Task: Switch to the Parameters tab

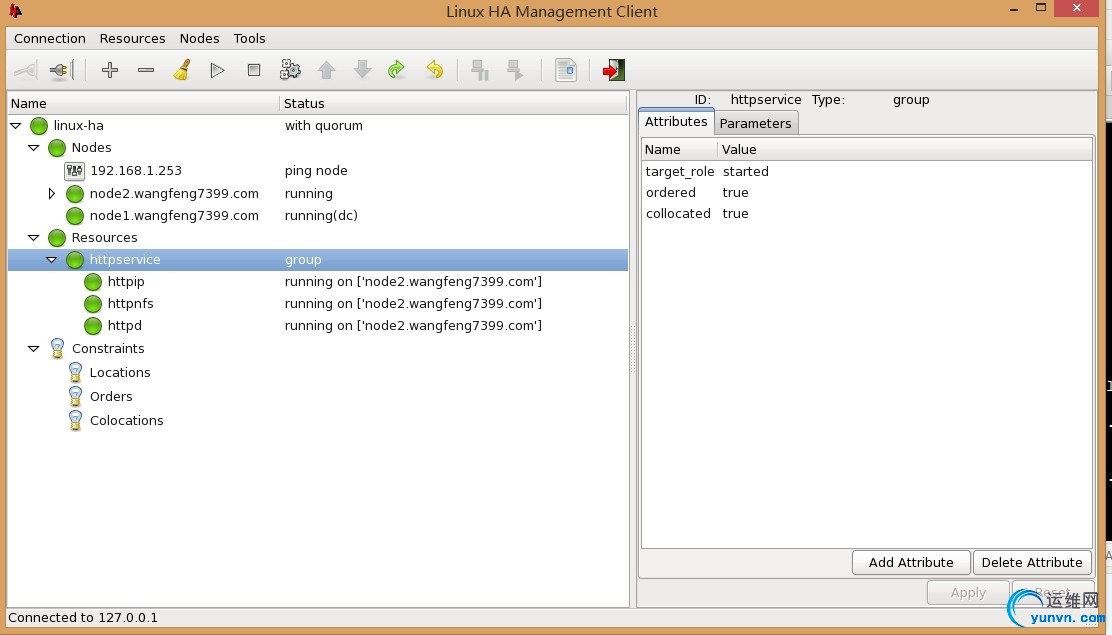Action: point(755,123)
